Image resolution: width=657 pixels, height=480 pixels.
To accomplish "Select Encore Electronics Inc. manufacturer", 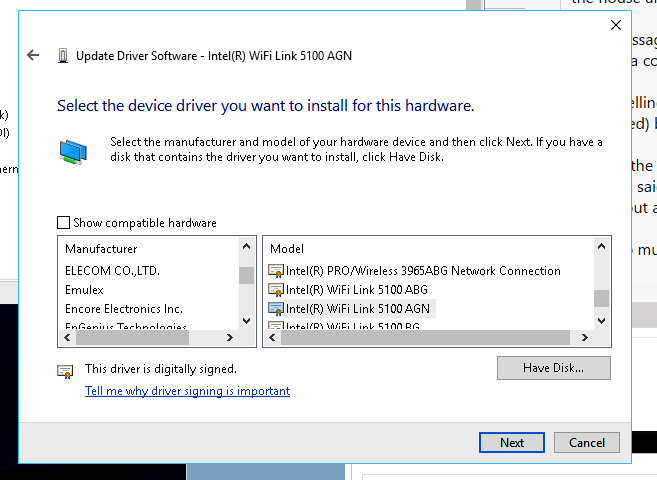I will point(124,309).
